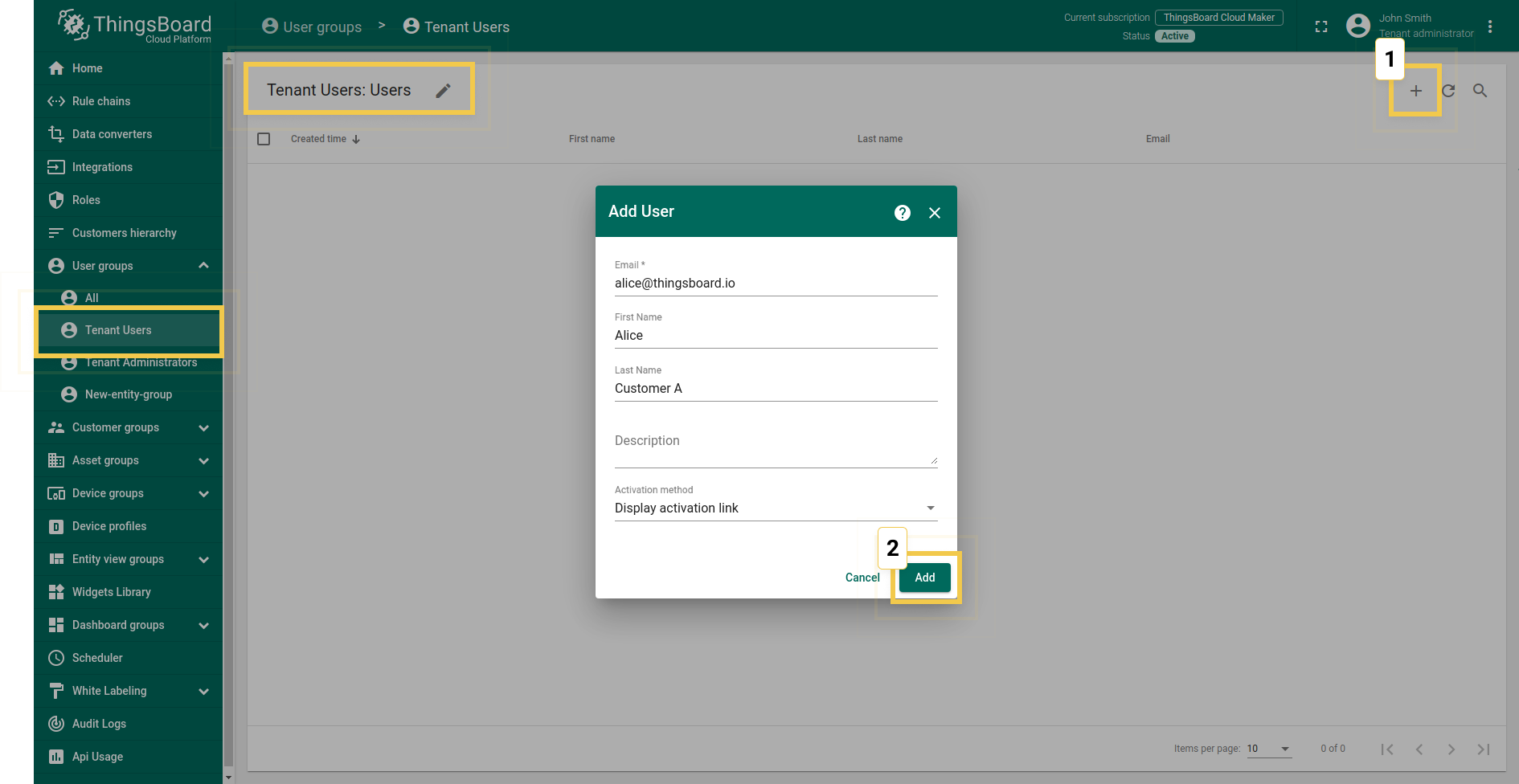Image resolution: width=1519 pixels, height=784 pixels.
Task: Open Integrations page
Action: [129, 167]
